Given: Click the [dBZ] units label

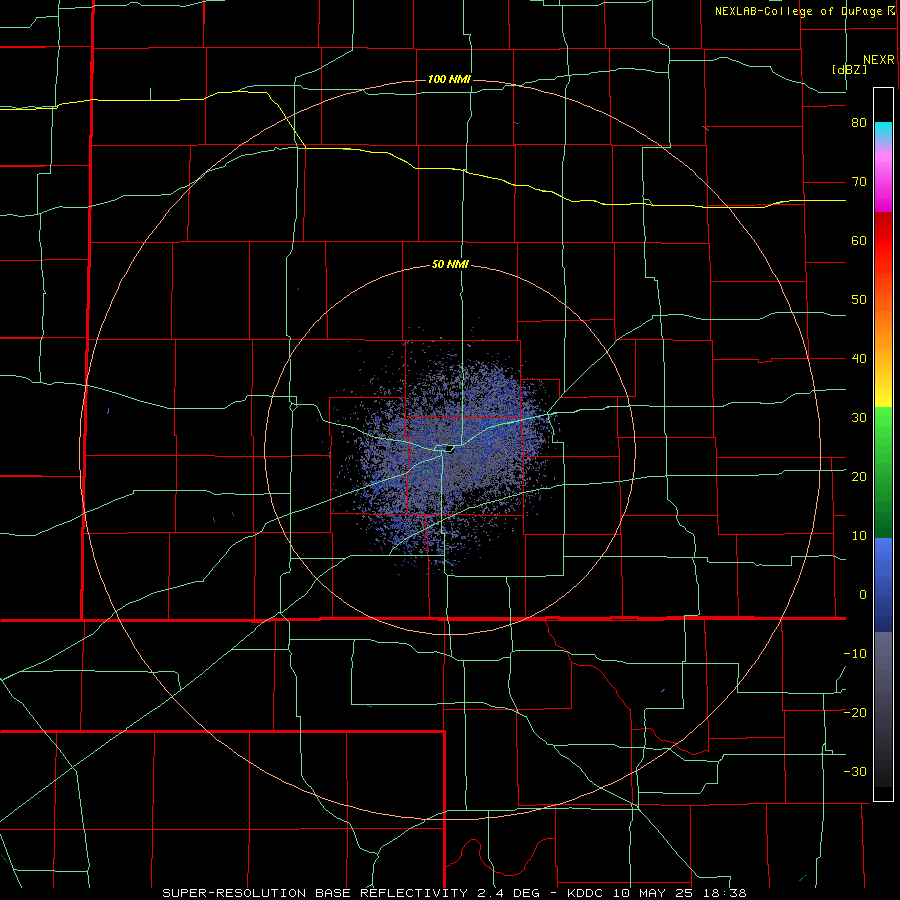Looking at the screenshot, I should 849,69.
